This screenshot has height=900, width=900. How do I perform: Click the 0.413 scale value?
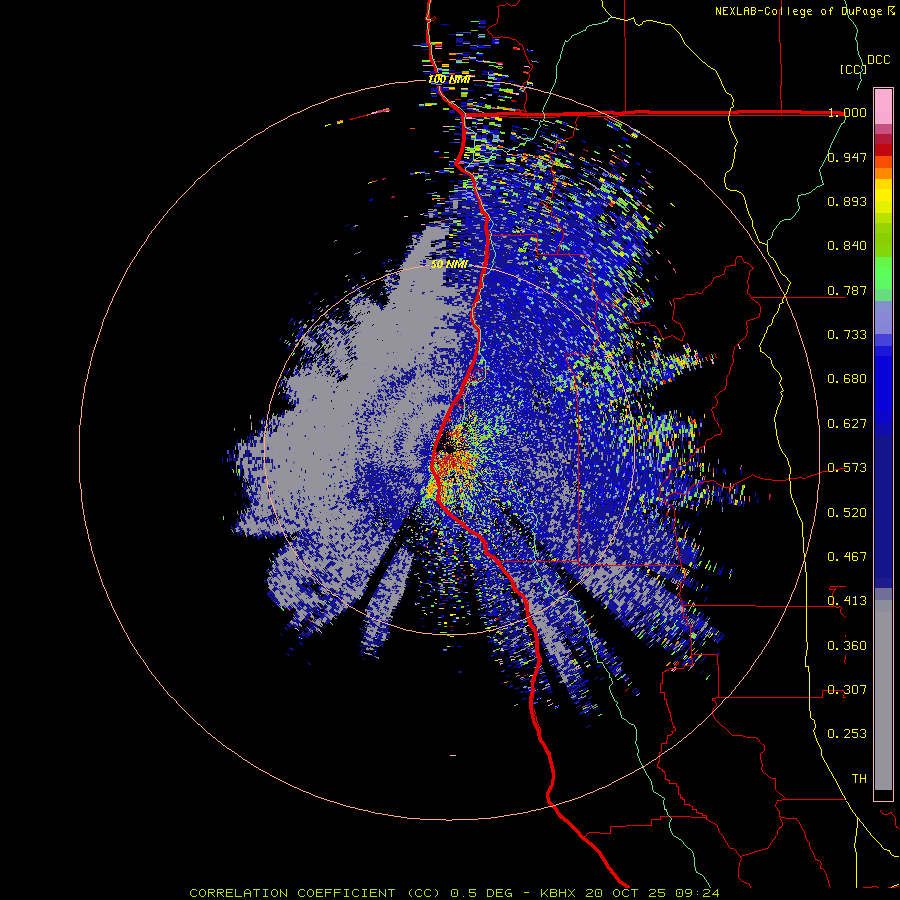coord(847,601)
